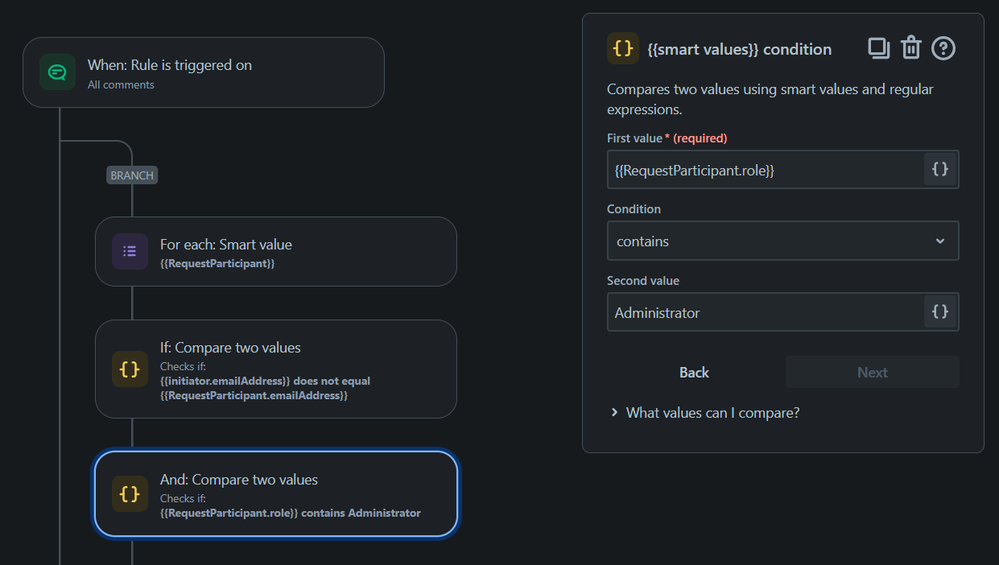Viewport: 999px width, 565px height.
Task: Click the BRANCH label
Action: point(132,175)
